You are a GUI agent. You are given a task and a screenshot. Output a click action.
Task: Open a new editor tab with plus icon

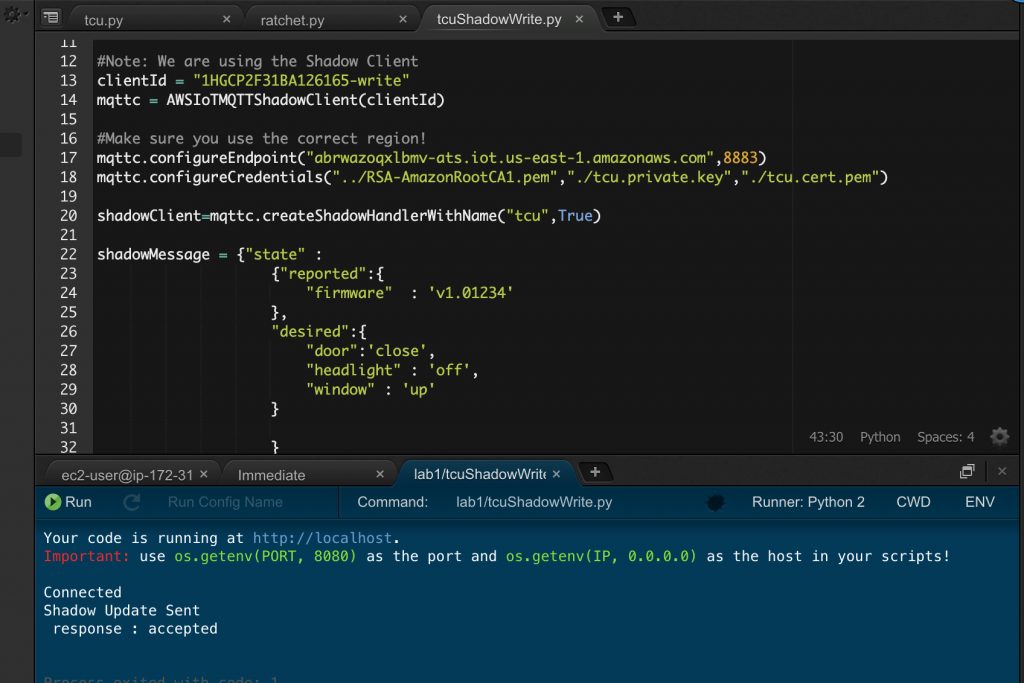point(618,17)
